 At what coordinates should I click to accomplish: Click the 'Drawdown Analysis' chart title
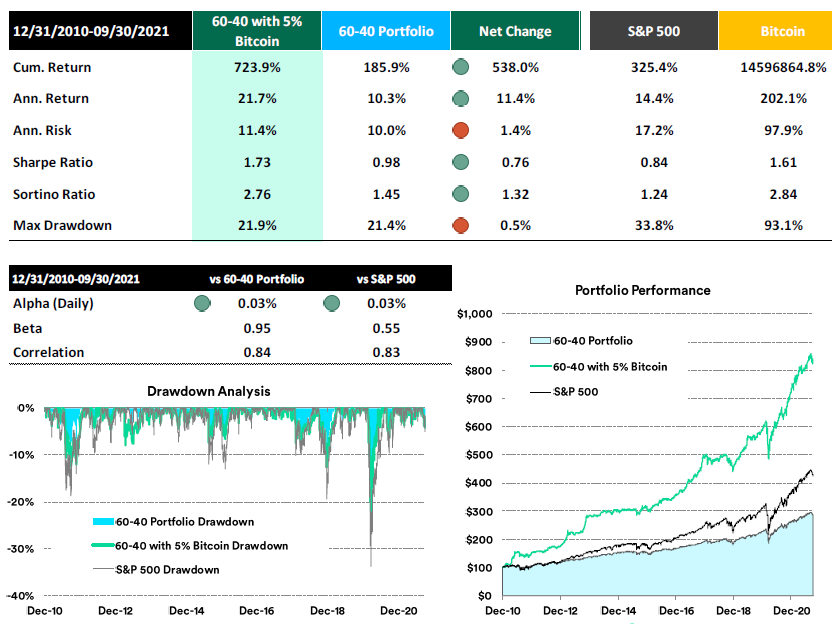209,391
